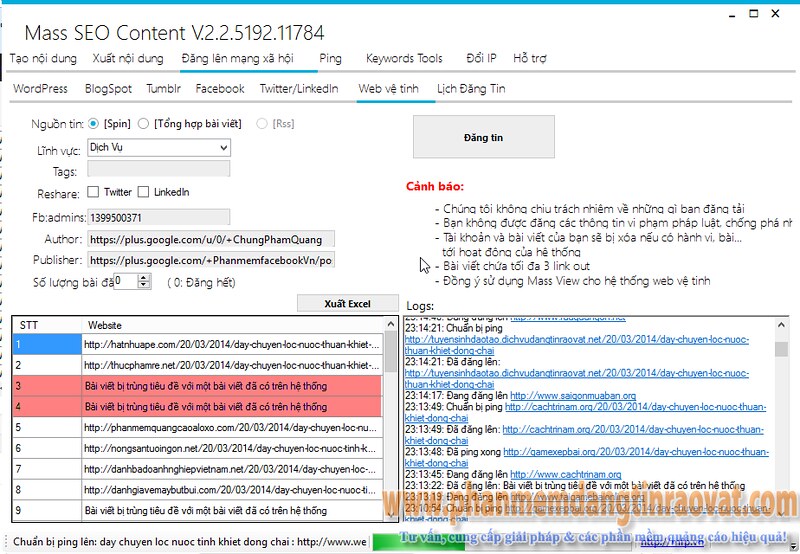Viewport: 800px width, 554px height.
Task: Minimize the Mass SEO Content window
Action: [732, 14]
